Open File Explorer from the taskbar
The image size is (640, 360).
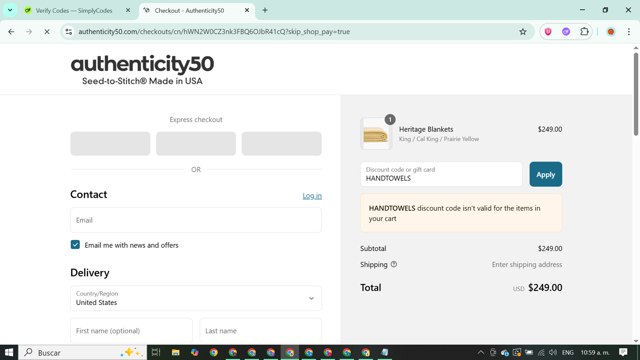(x=176, y=352)
